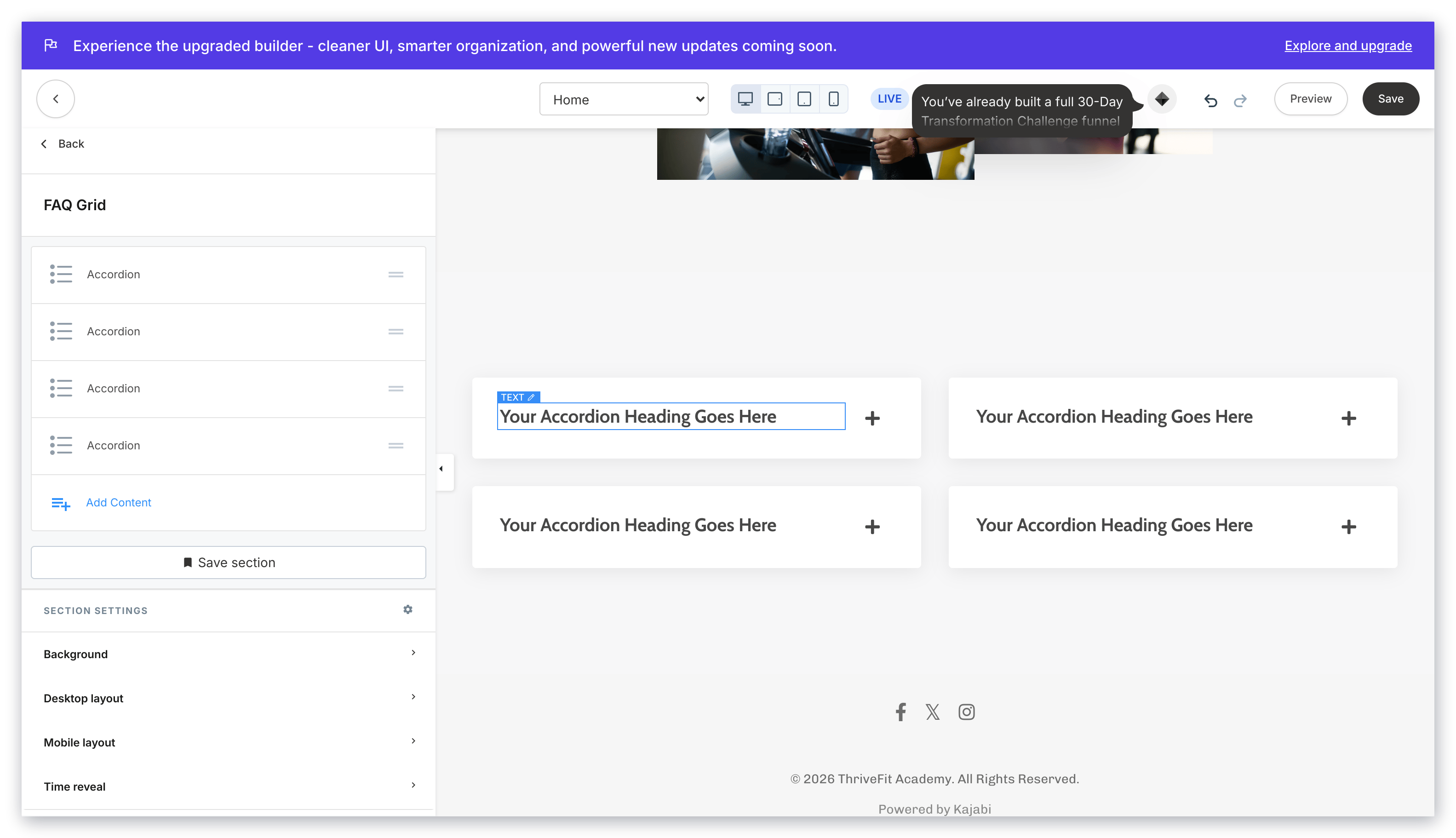Expand the top-left accordion with its plus icon
Screen dimensions: 1456x838
point(872,419)
